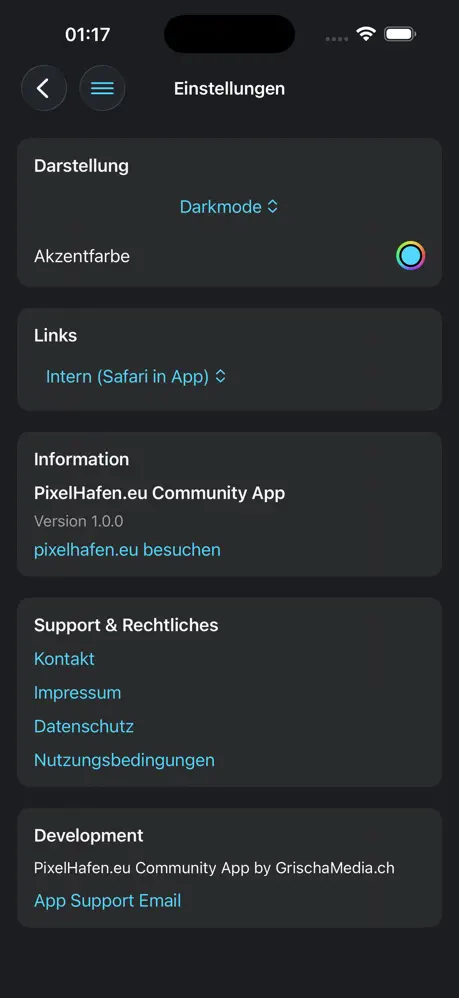Viewport: 459px width, 998px height.
Task: Tap the battery indicator icon
Action: 400,34
